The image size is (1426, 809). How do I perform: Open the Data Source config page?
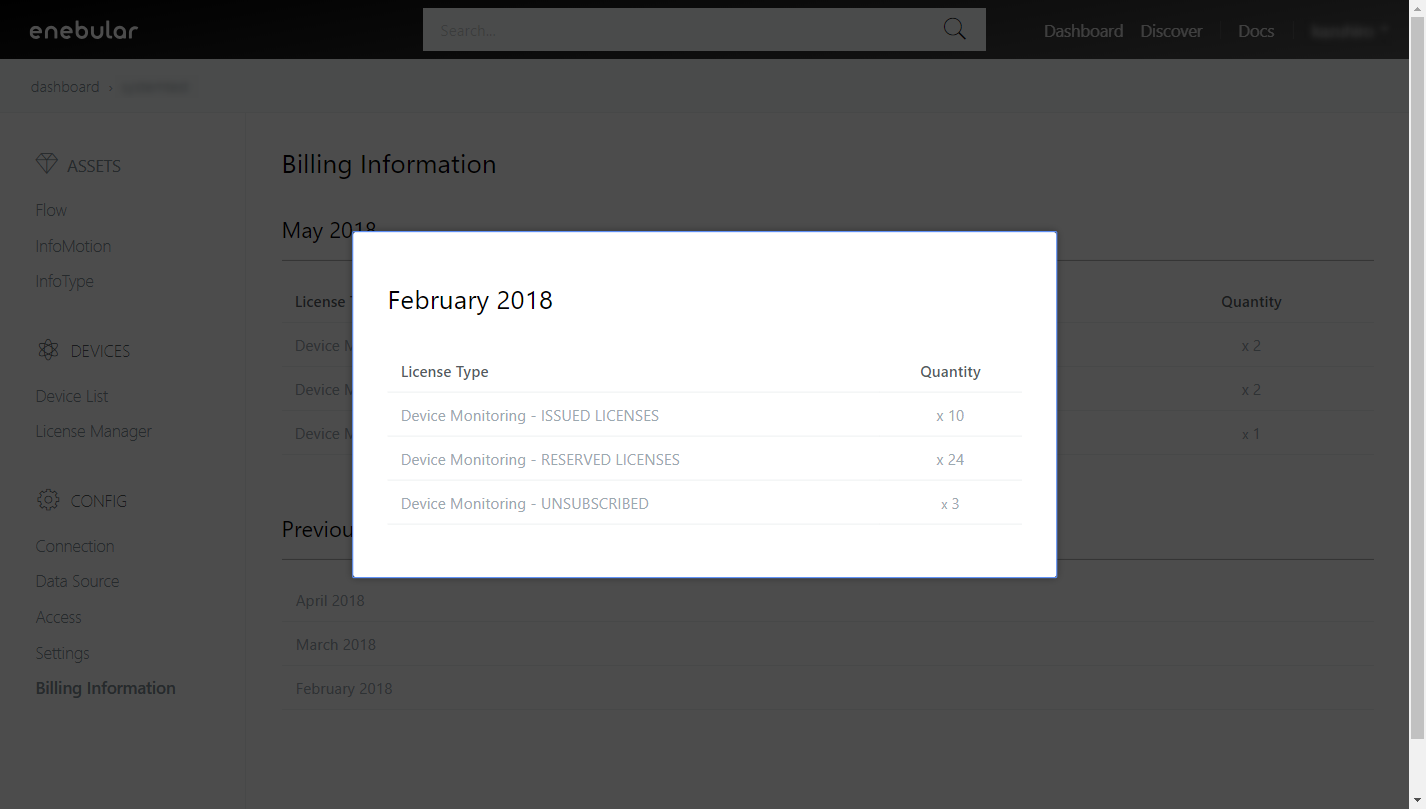tap(77, 581)
